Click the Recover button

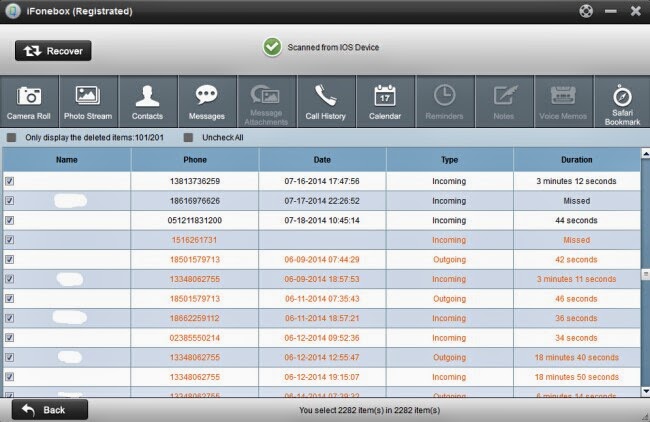53,51
